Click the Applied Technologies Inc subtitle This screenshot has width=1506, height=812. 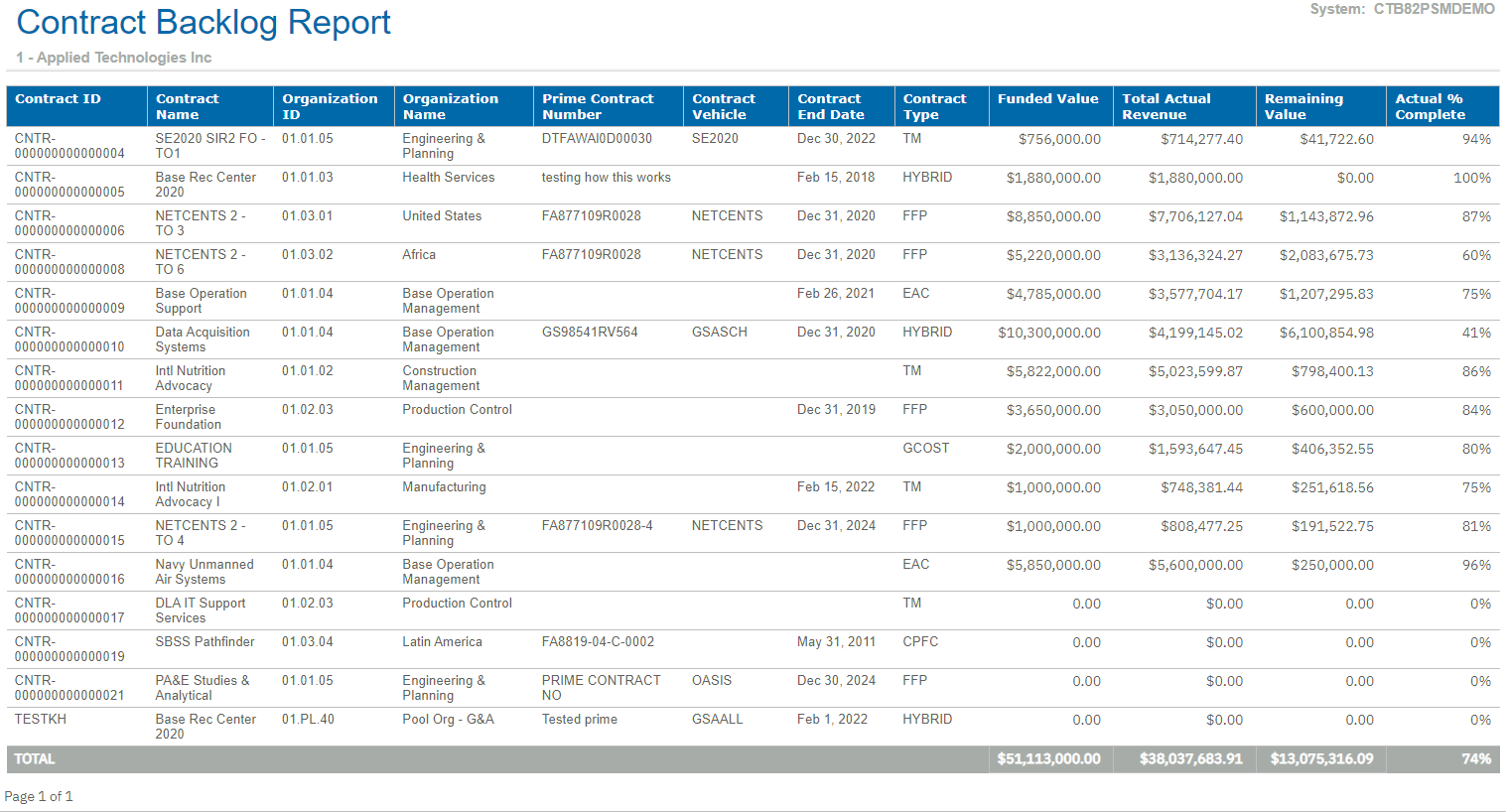[114, 58]
